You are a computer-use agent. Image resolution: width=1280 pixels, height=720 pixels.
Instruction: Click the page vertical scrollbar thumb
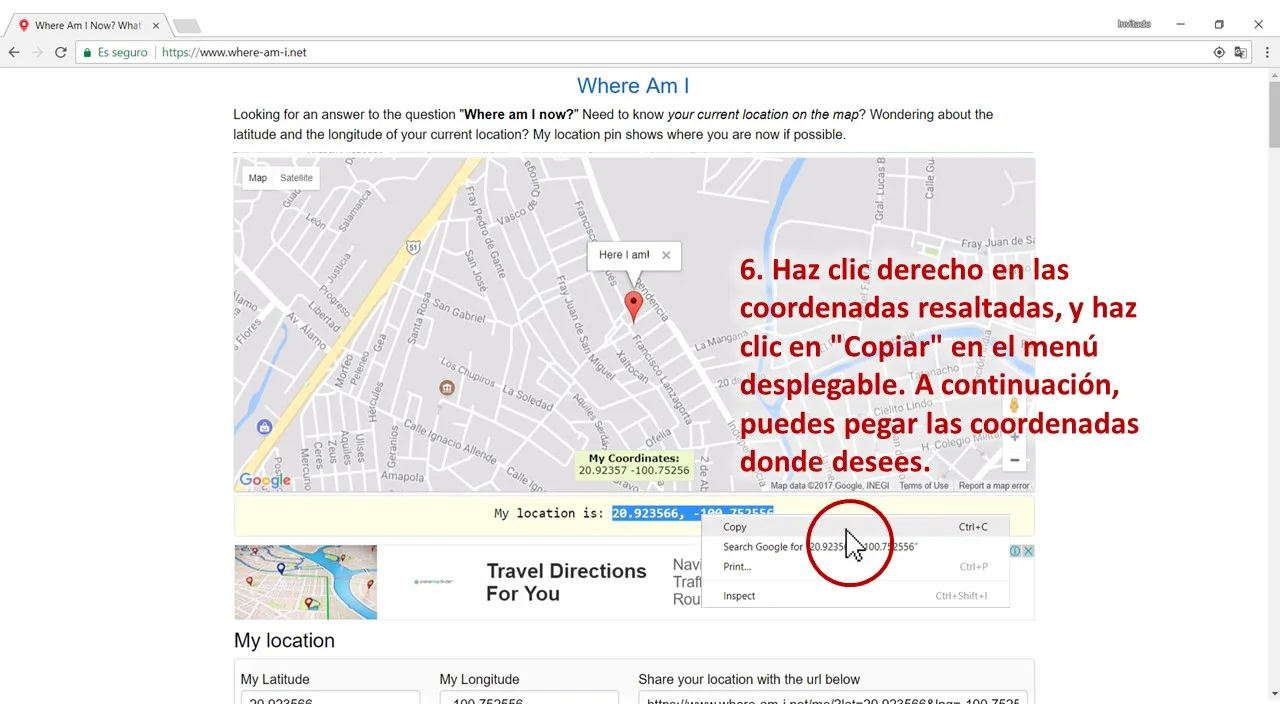[1273, 115]
